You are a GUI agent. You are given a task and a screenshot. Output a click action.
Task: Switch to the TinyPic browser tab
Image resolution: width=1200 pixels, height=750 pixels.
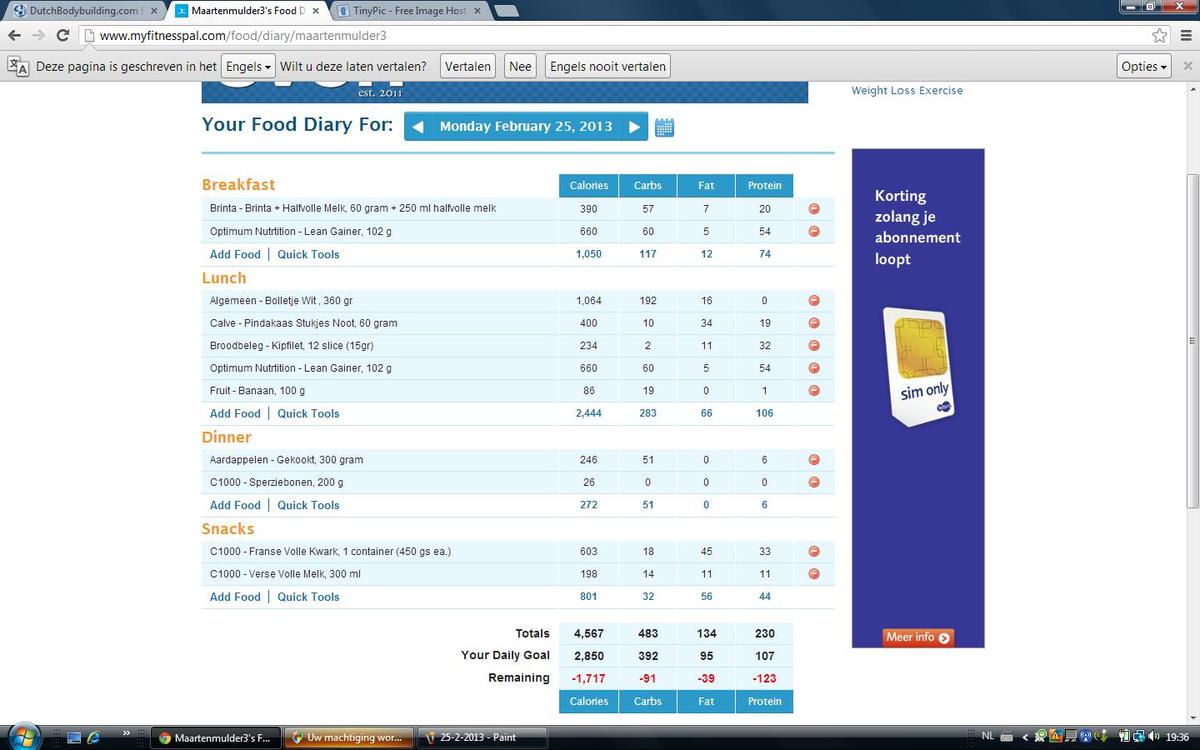tap(408, 10)
